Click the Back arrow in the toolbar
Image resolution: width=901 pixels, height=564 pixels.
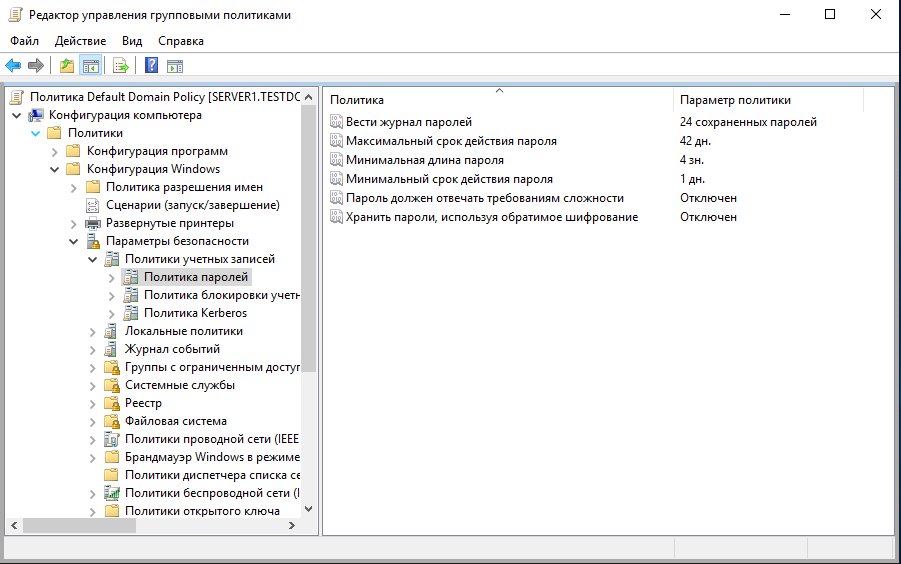[x=13, y=66]
